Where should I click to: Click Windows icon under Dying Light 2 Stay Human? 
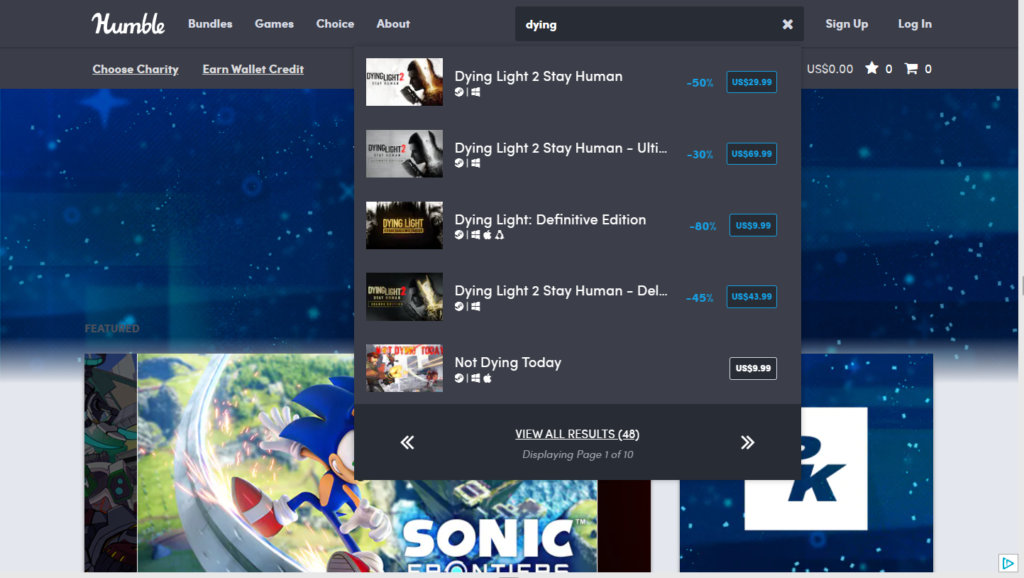[x=475, y=92]
